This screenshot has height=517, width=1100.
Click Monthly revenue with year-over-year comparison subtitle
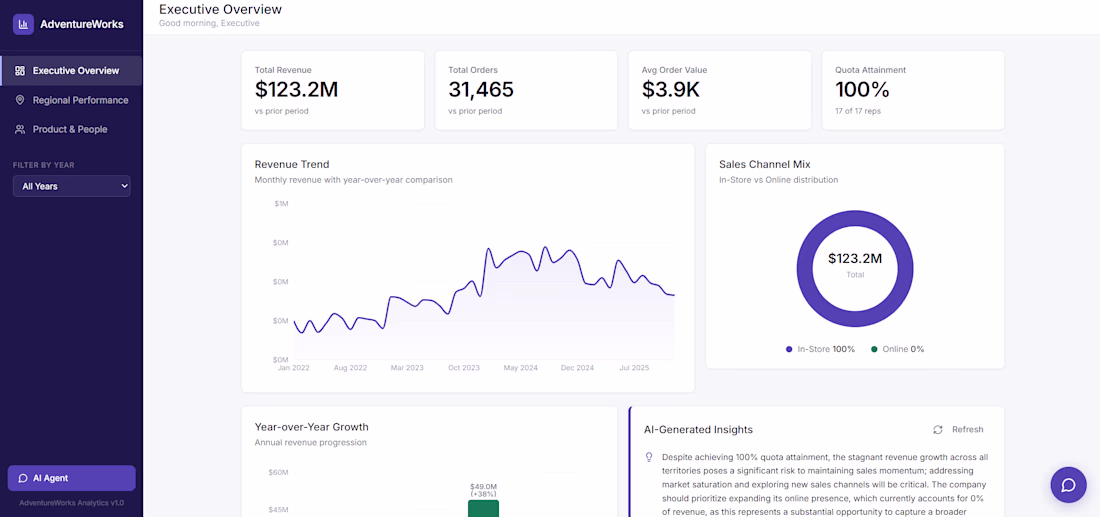point(354,180)
